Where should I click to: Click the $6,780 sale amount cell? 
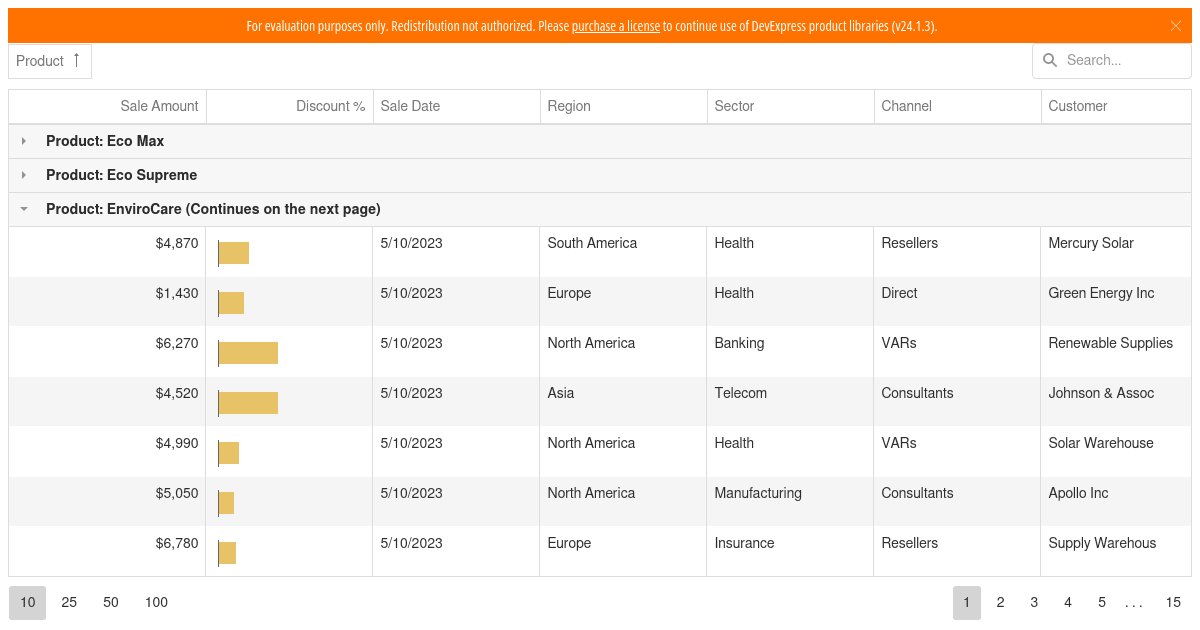tap(108, 552)
